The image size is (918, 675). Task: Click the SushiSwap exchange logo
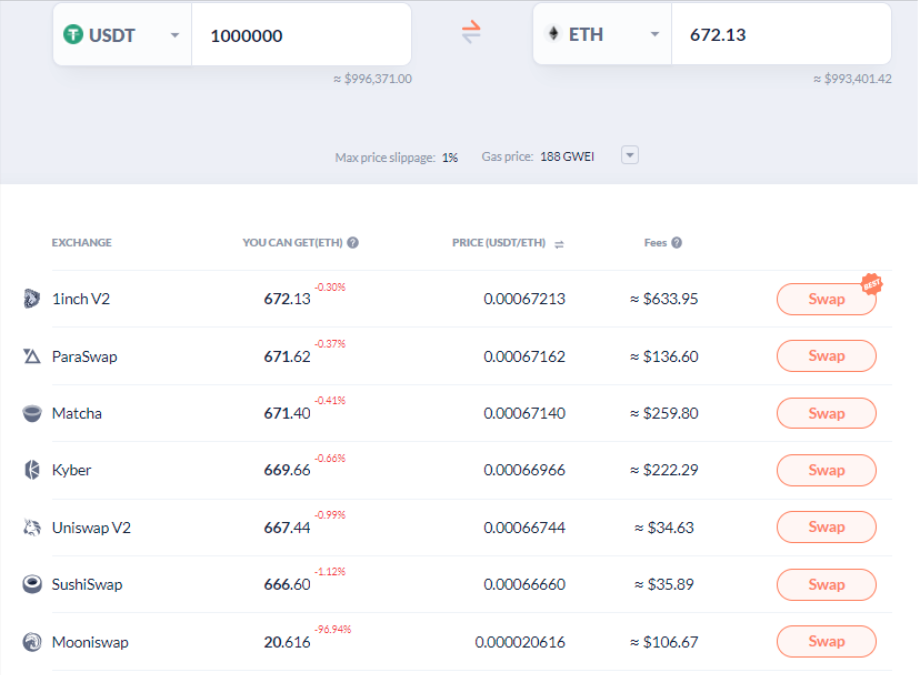coord(32,584)
